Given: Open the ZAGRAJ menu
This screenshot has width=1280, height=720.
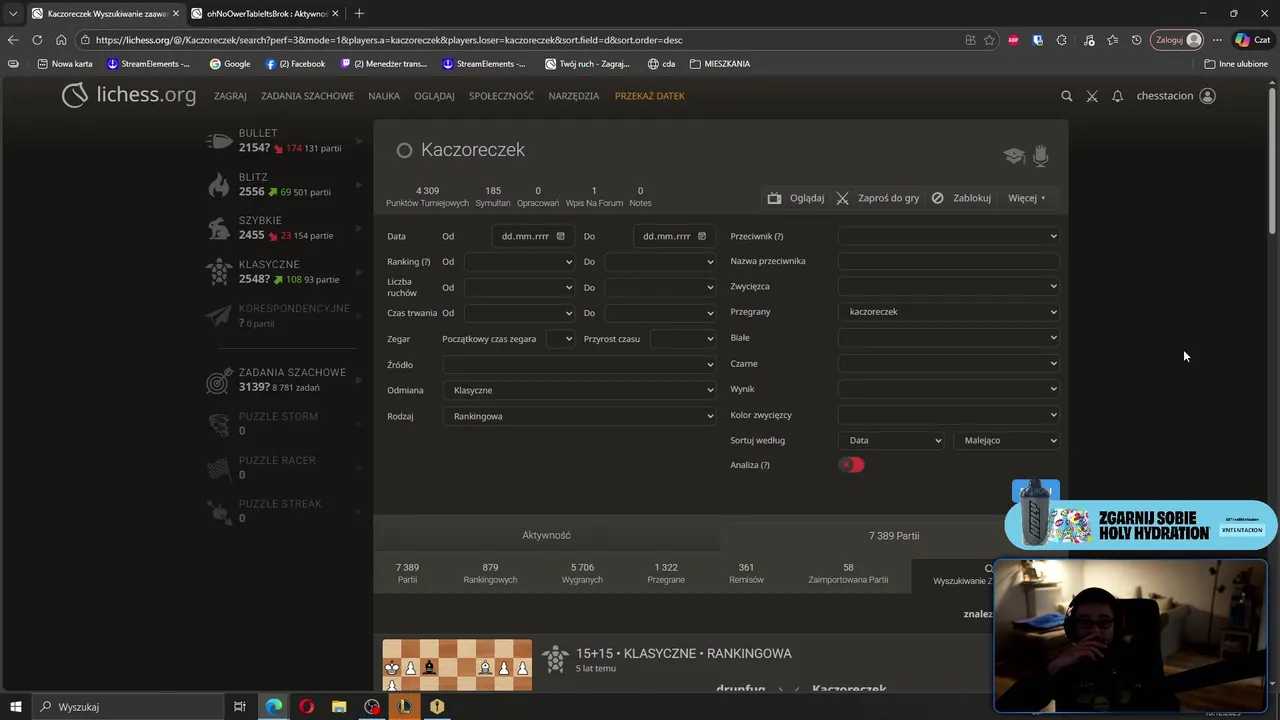Looking at the screenshot, I should (230, 96).
